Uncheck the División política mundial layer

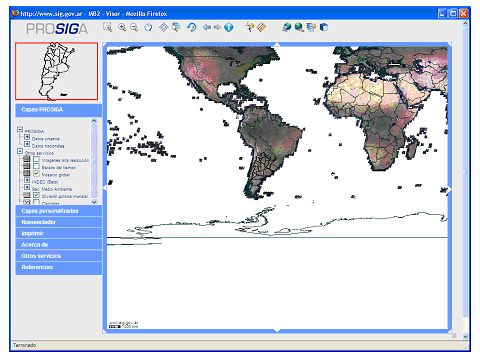point(36,195)
